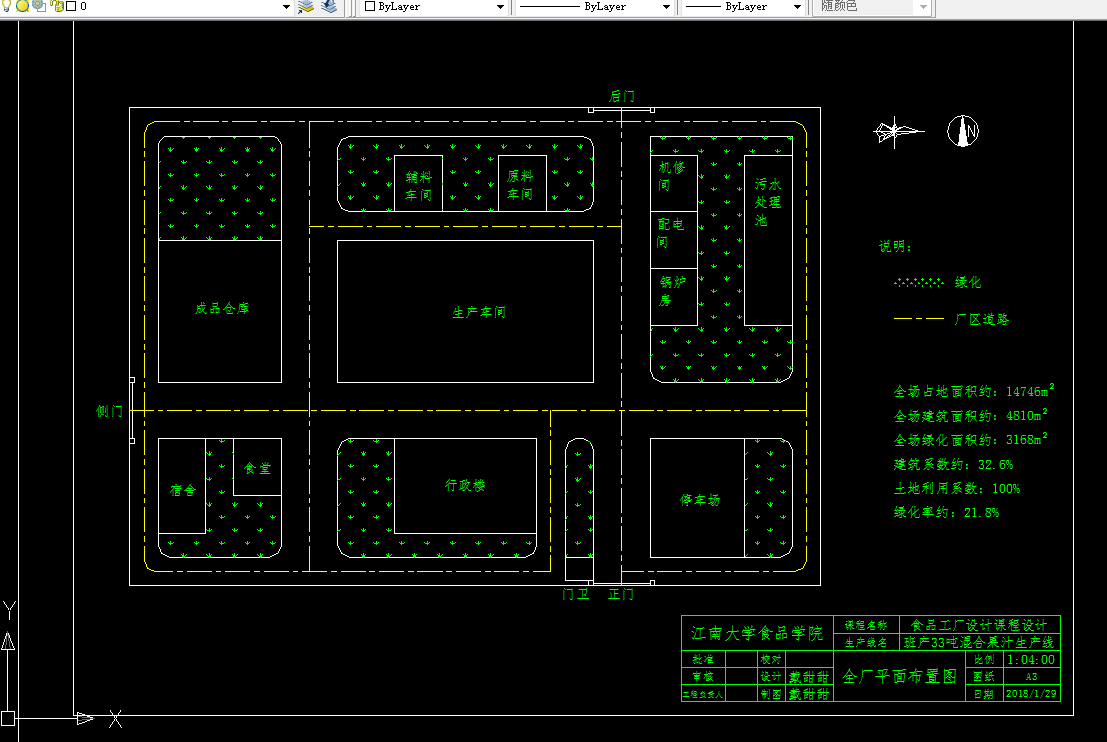This screenshot has height=742, width=1107.
Task: Select title block text 食品工厂设计课程设计
Action: pyautogui.click(x=979, y=625)
